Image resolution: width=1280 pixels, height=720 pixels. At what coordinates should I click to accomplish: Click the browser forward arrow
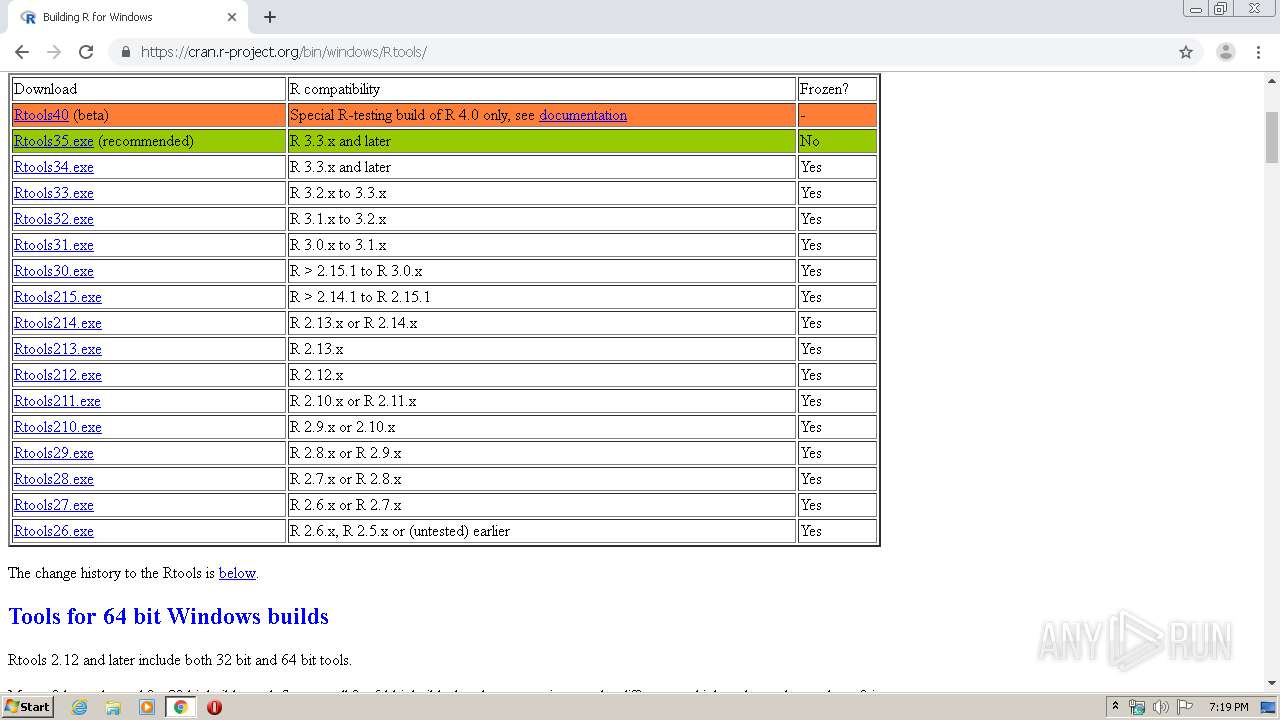(x=54, y=52)
